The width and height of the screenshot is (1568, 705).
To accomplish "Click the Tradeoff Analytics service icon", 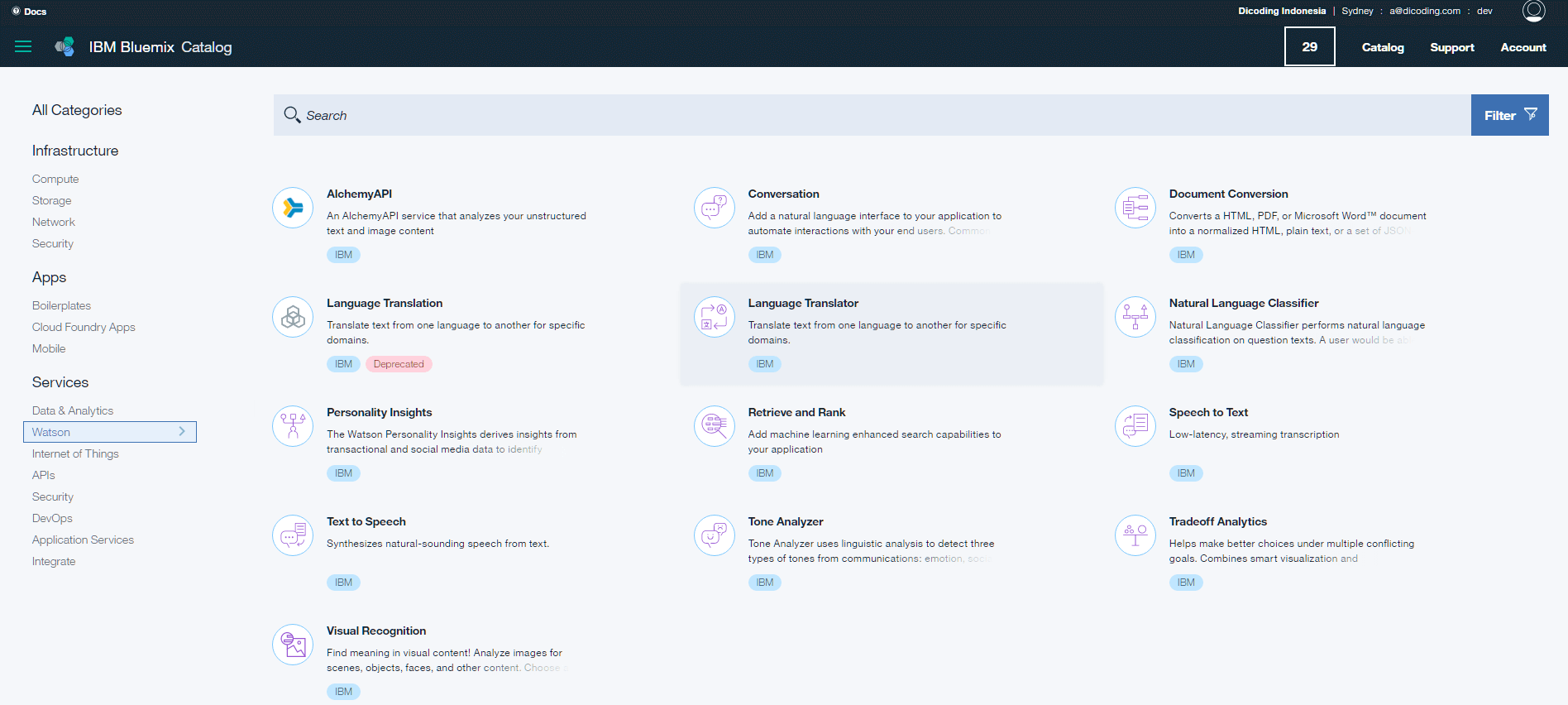I will (1135, 535).
